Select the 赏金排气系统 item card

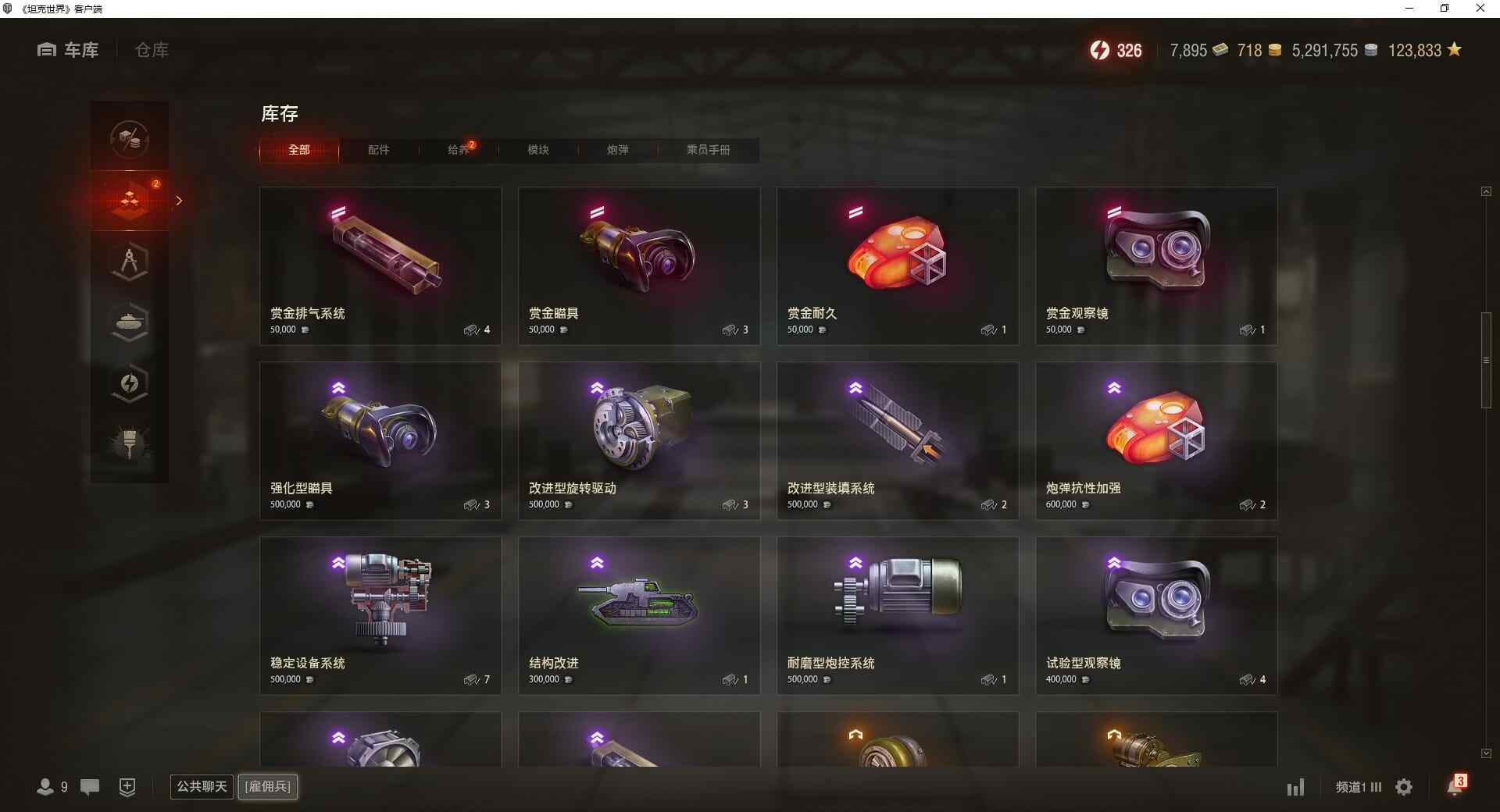point(380,265)
